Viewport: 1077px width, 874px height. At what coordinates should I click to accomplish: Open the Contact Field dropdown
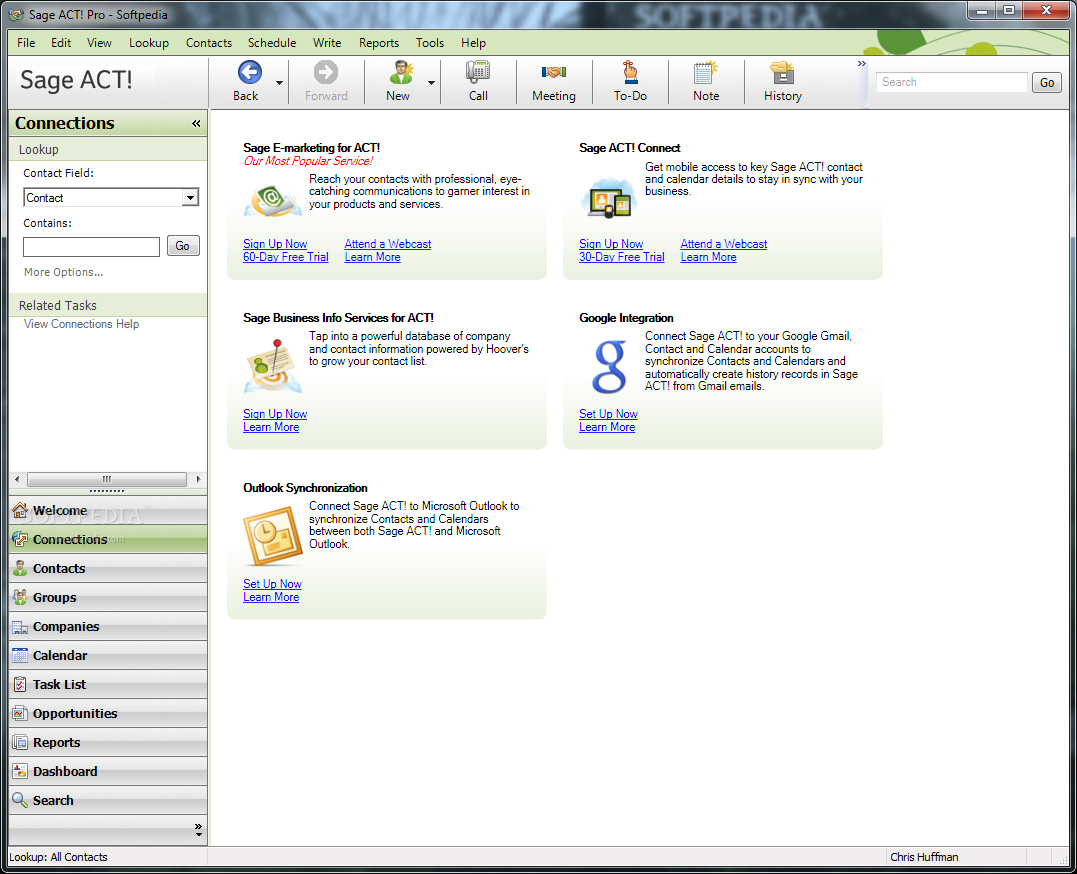click(190, 198)
